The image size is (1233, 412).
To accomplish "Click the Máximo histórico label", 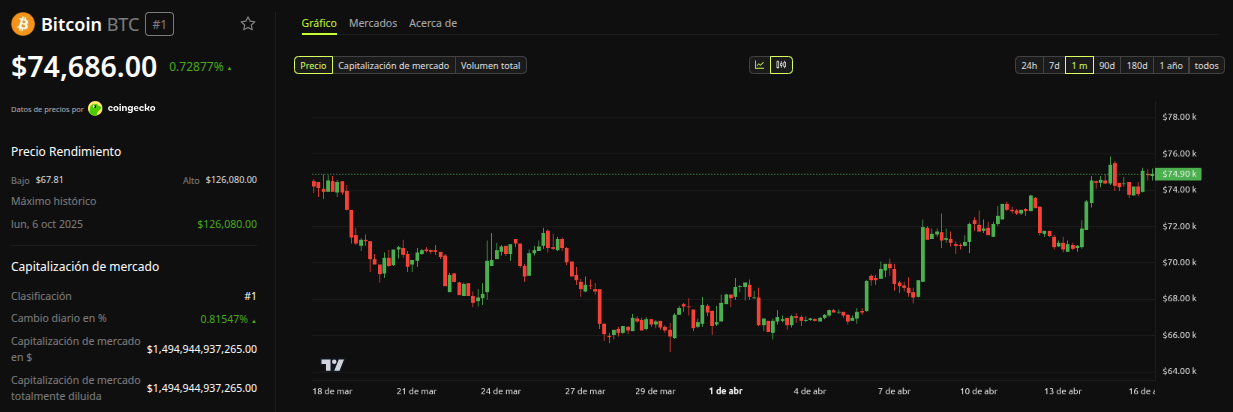I will point(54,201).
